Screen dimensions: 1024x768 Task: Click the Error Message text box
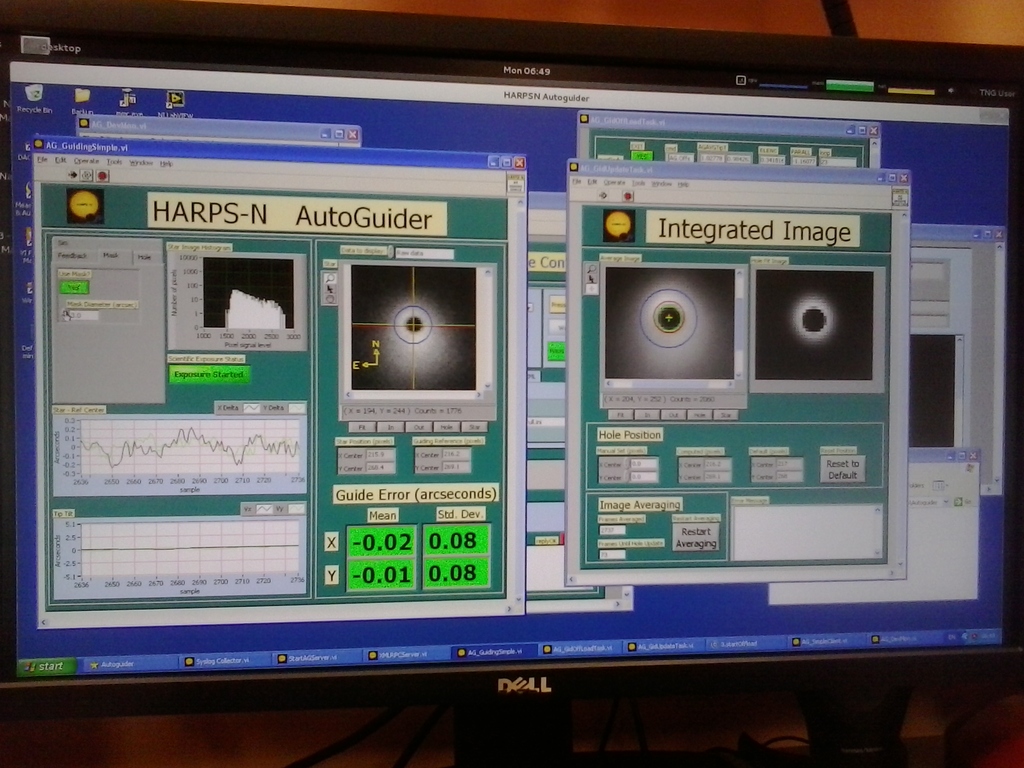point(807,532)
